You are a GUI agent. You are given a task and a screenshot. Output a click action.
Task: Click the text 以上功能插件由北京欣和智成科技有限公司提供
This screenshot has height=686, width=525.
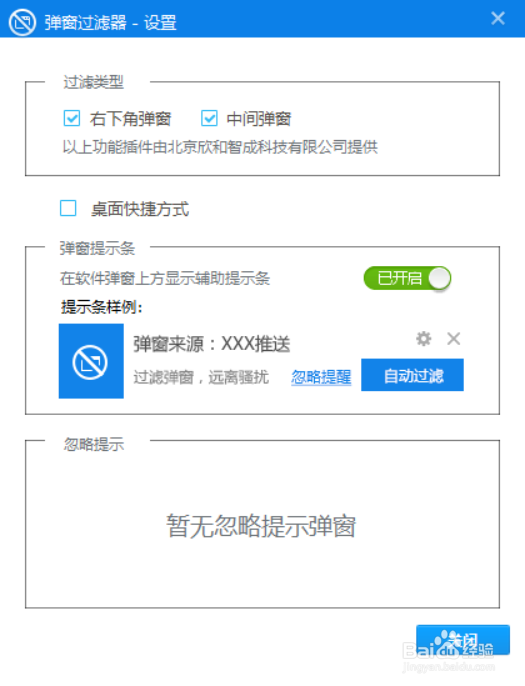[x=220, y=147]
